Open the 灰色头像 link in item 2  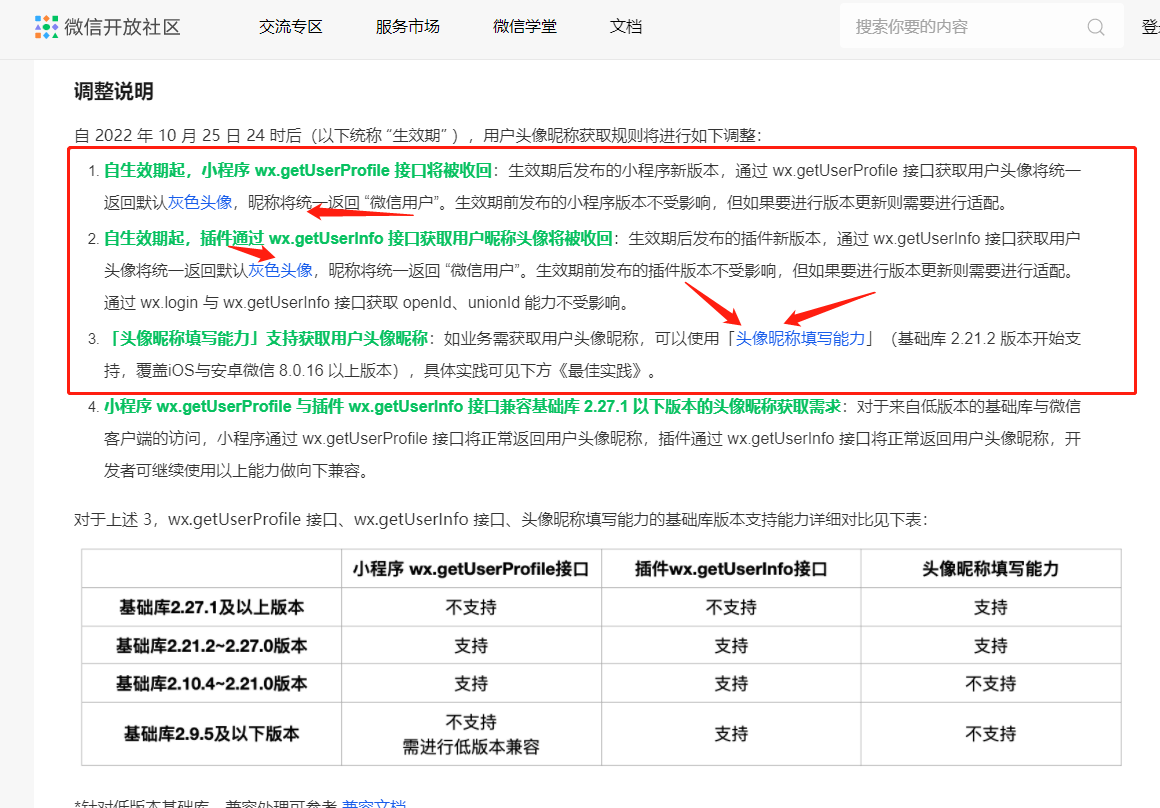click(x=280, y=270)
